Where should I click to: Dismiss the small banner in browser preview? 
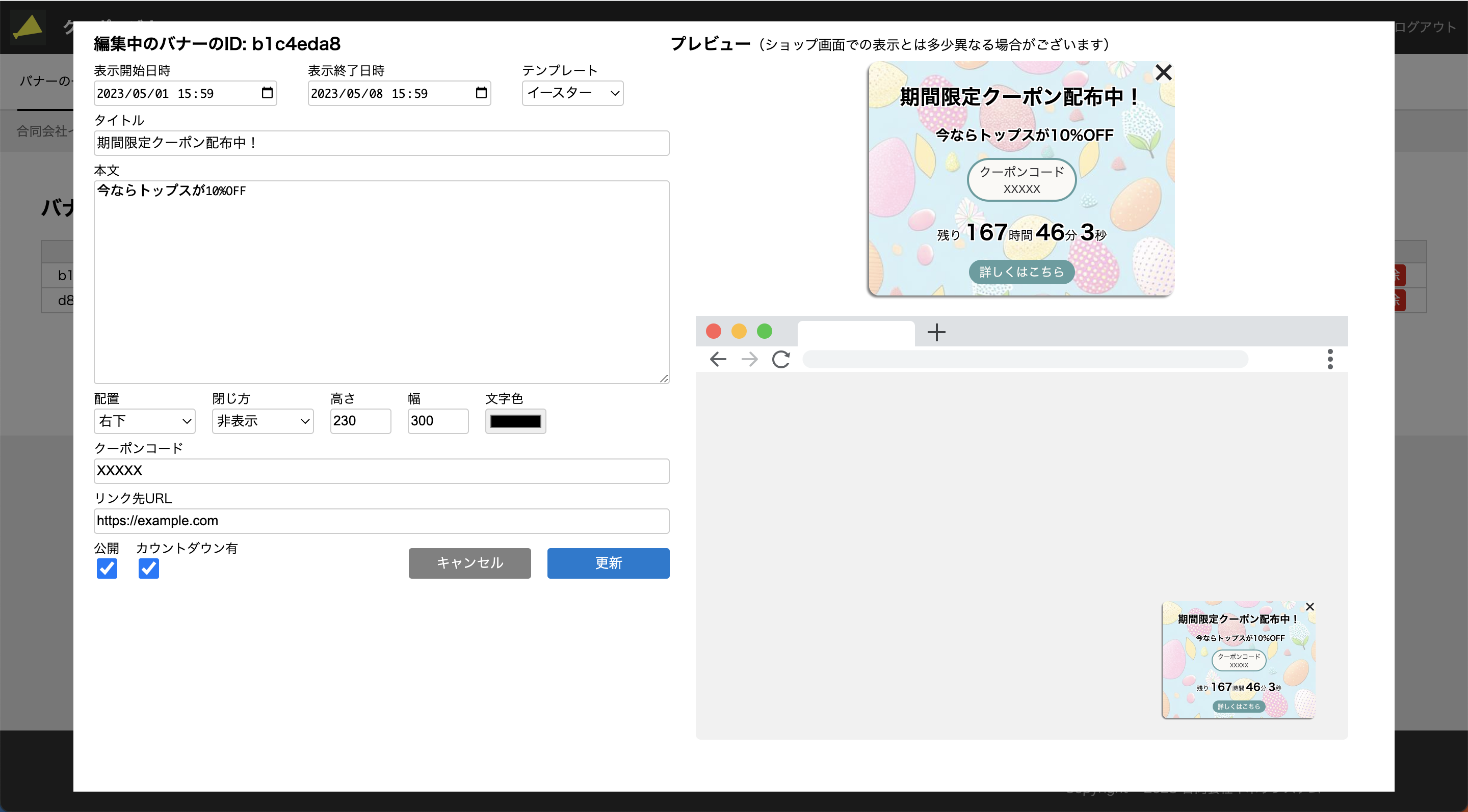[1310, 606]
